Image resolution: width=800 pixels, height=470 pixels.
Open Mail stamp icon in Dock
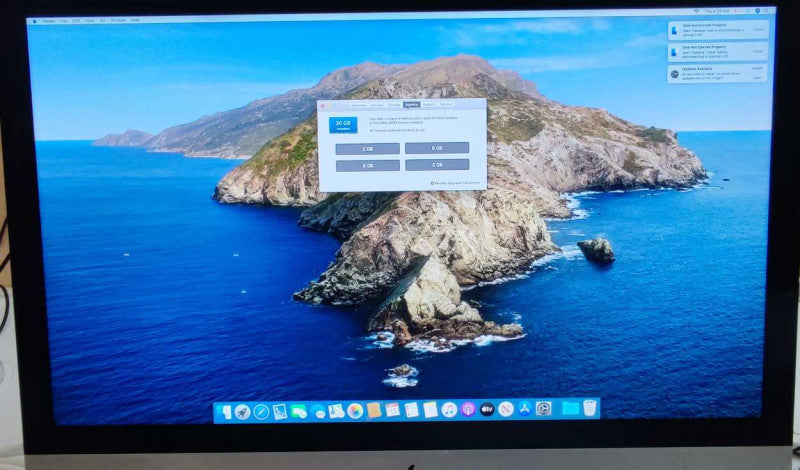280,411
